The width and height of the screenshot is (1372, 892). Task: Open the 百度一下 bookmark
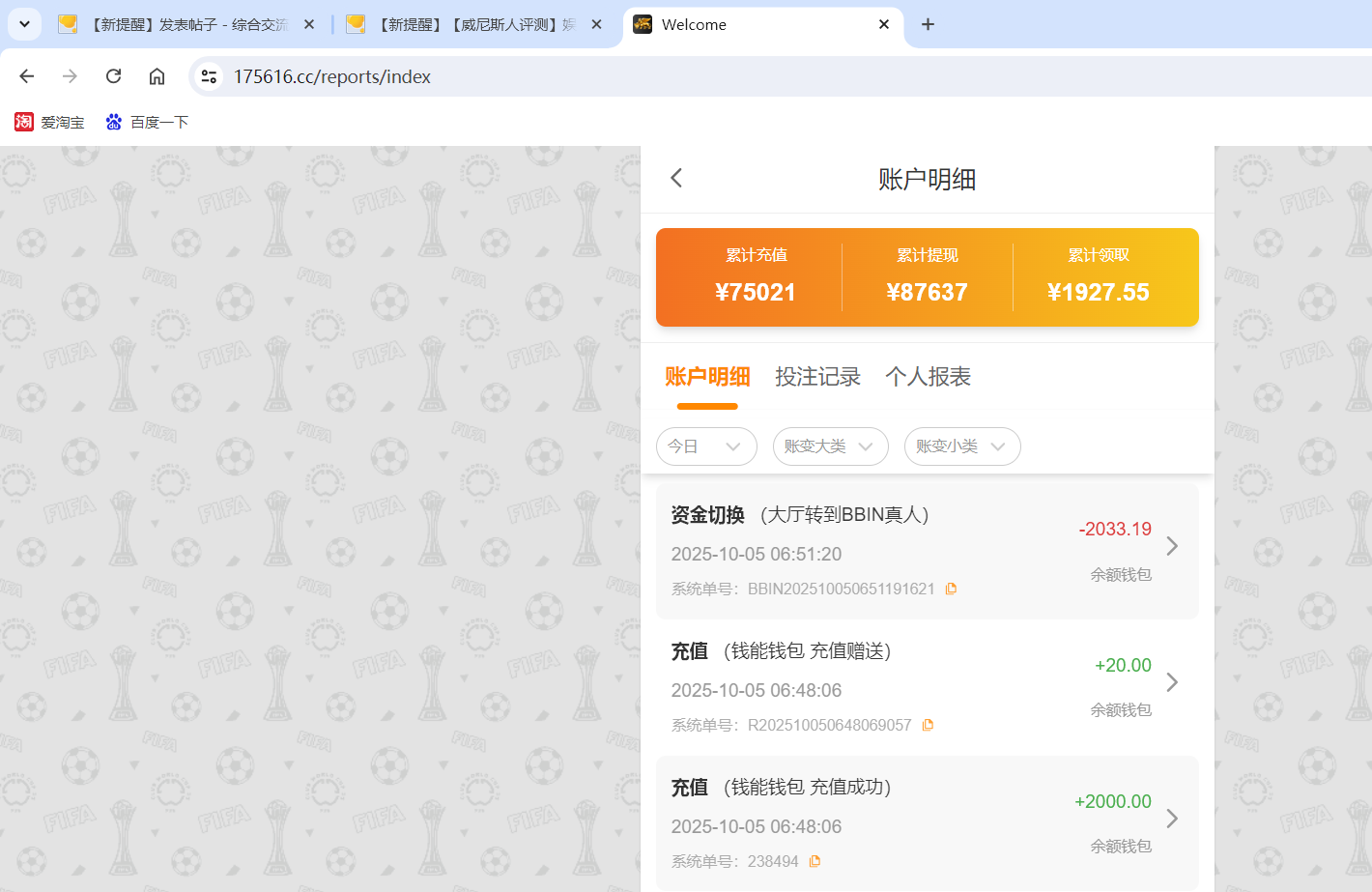(147, 122)
